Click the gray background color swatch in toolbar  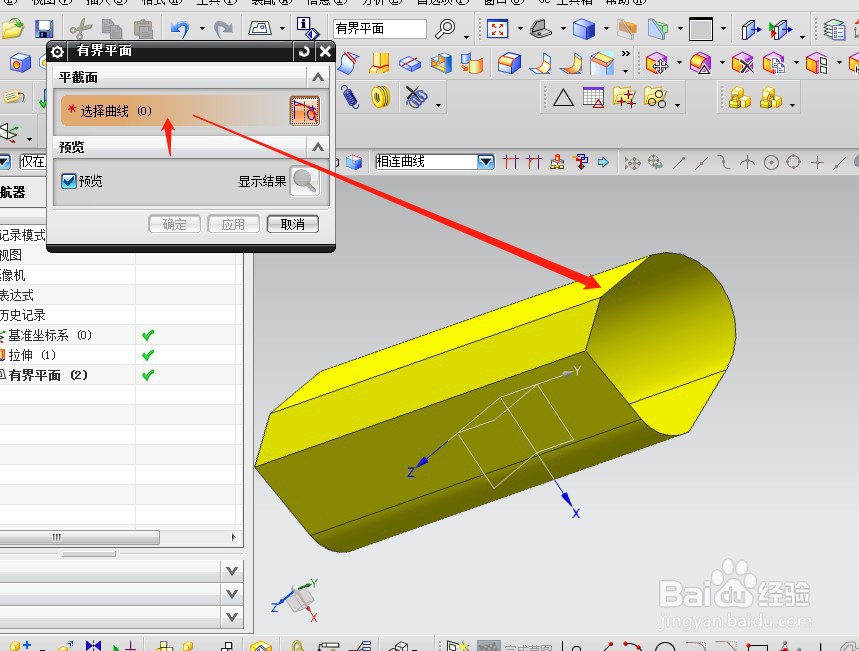pyautogui.click(x=701, y=29)
